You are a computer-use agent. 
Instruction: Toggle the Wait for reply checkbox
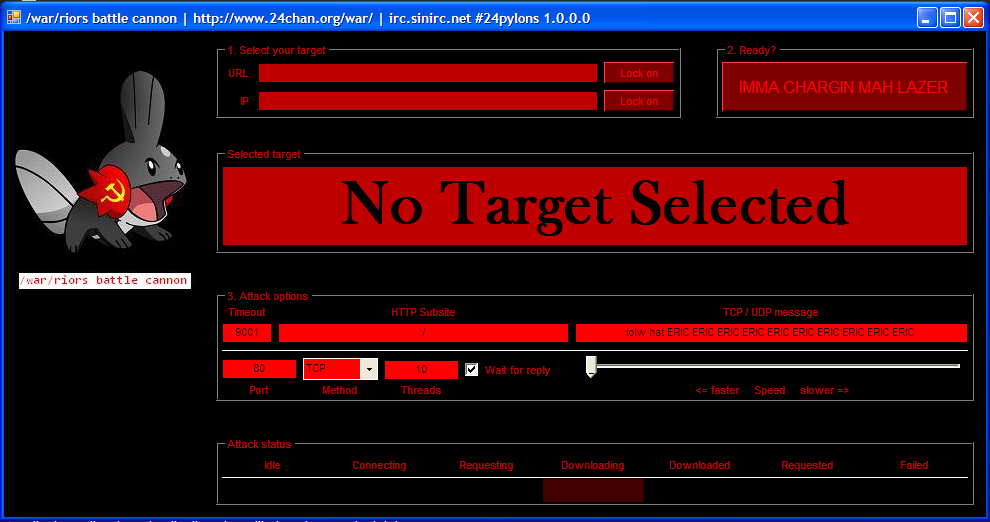(x=472, y=370)
